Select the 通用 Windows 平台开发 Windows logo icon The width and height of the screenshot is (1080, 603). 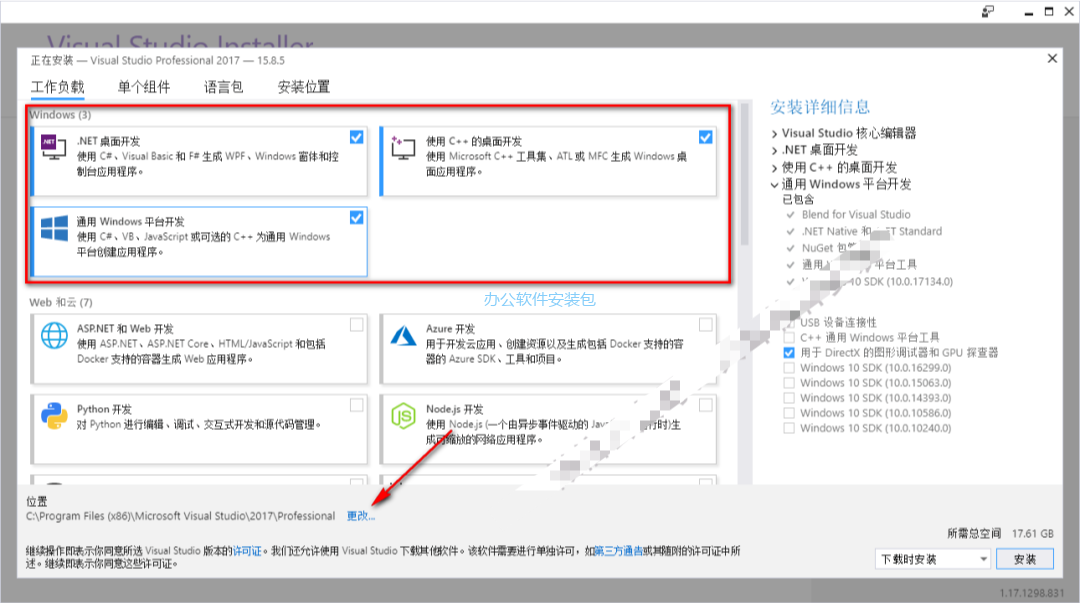(53, 227)
